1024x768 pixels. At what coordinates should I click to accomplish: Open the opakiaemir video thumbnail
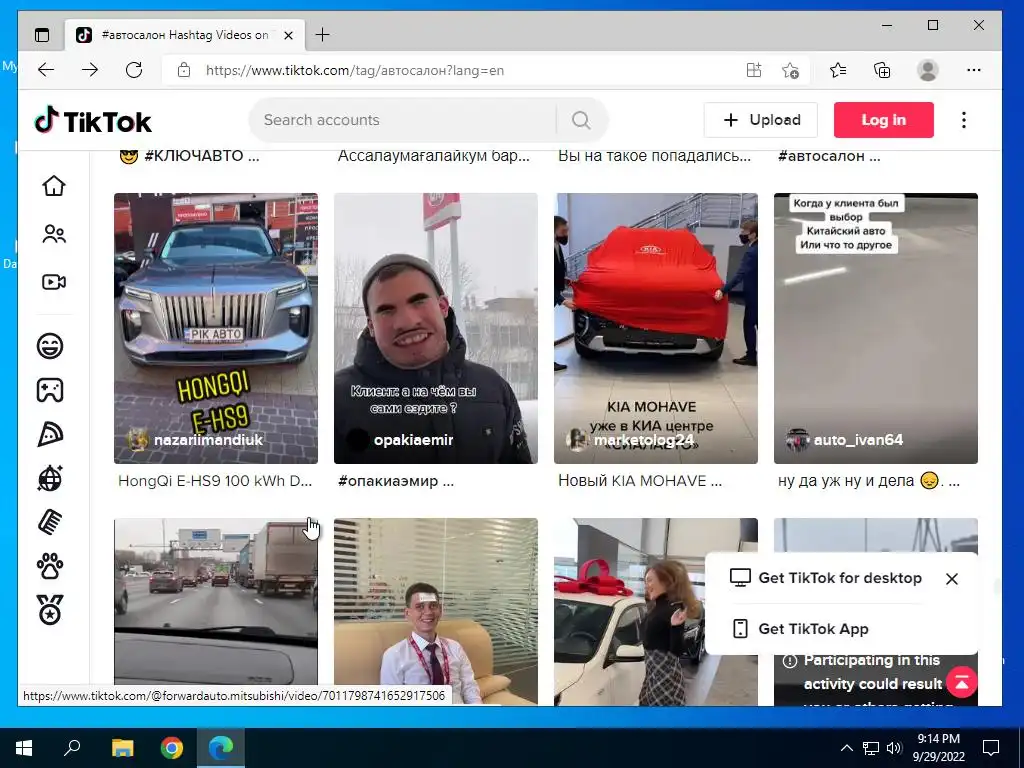(436, 328)
